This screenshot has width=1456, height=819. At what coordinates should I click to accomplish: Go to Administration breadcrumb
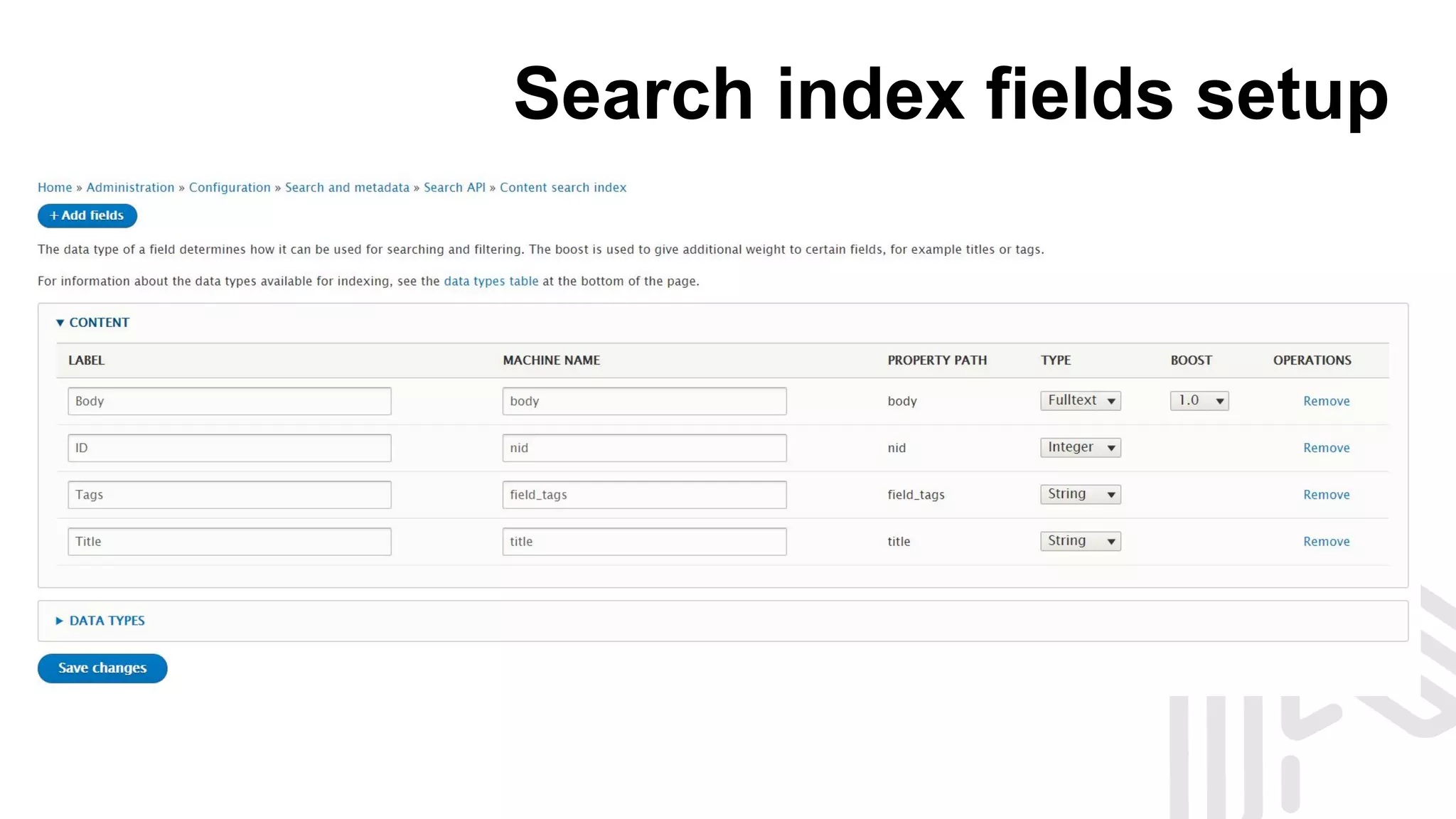[130, 188]
